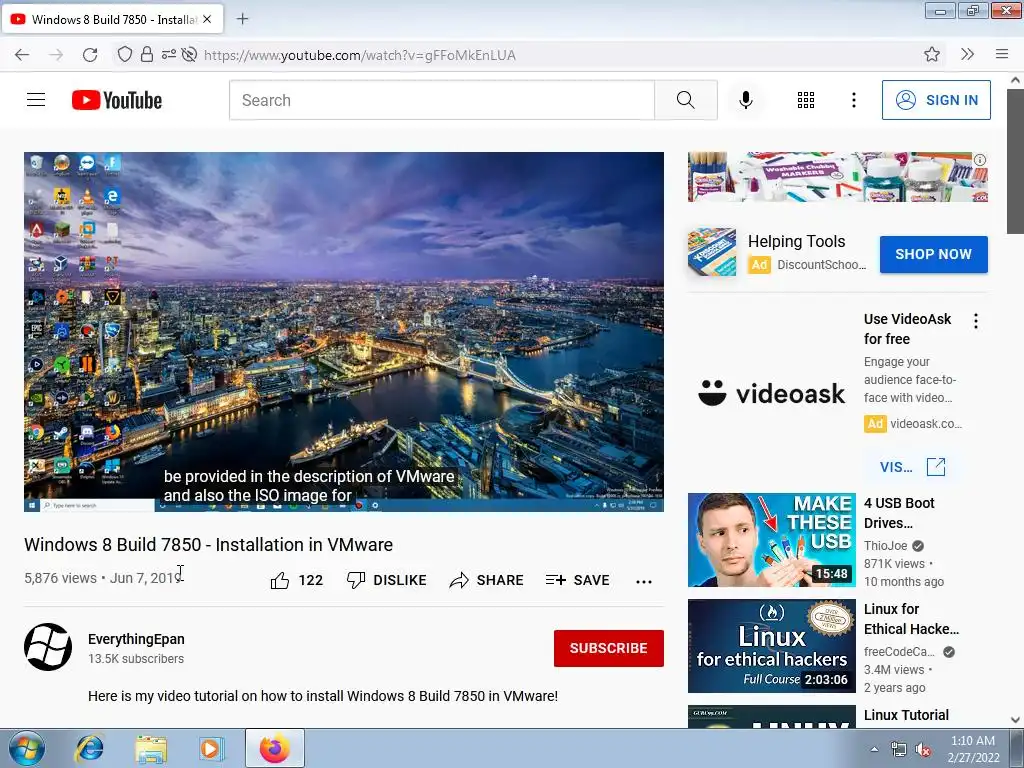Open the taskbar clock and date
The height and width of the screenshot is (768, 1024).
tap(973, 749)
